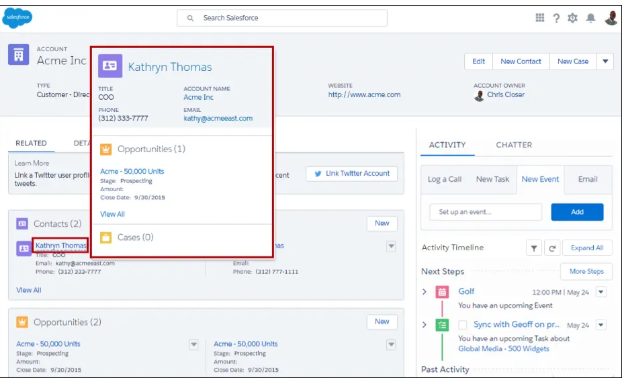Open the Golf event action dropdown

pyautogui.click(x=601, y=292)
